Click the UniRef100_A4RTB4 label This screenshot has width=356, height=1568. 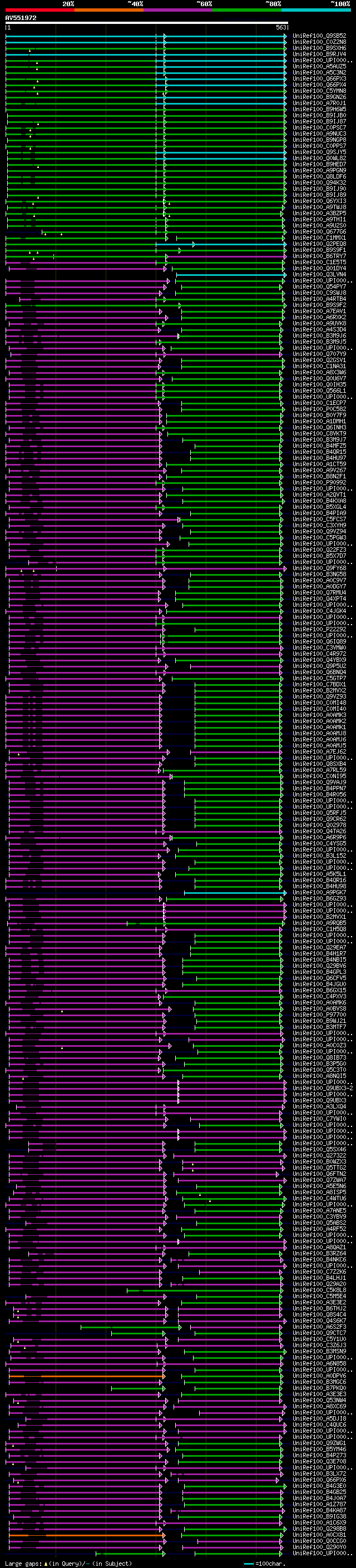[319, 299]
